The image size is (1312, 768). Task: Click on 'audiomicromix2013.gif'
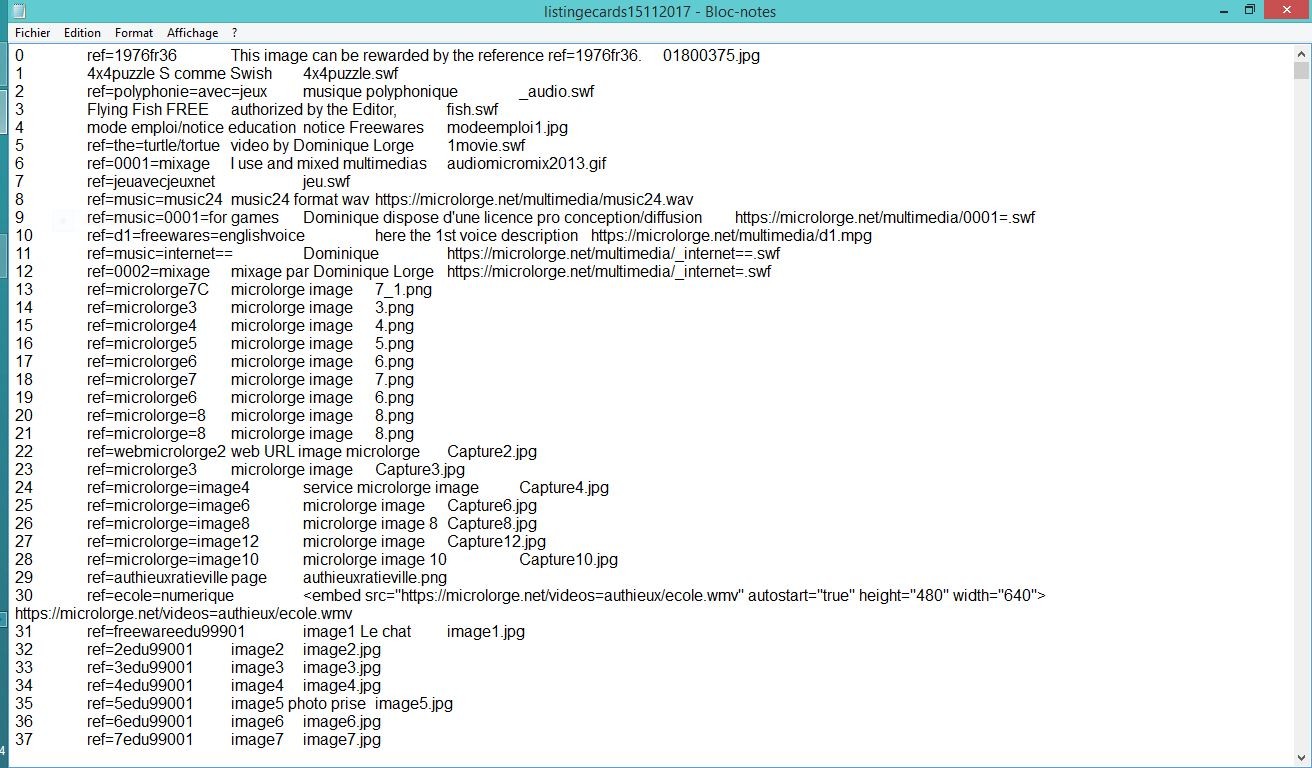[526, 164]
